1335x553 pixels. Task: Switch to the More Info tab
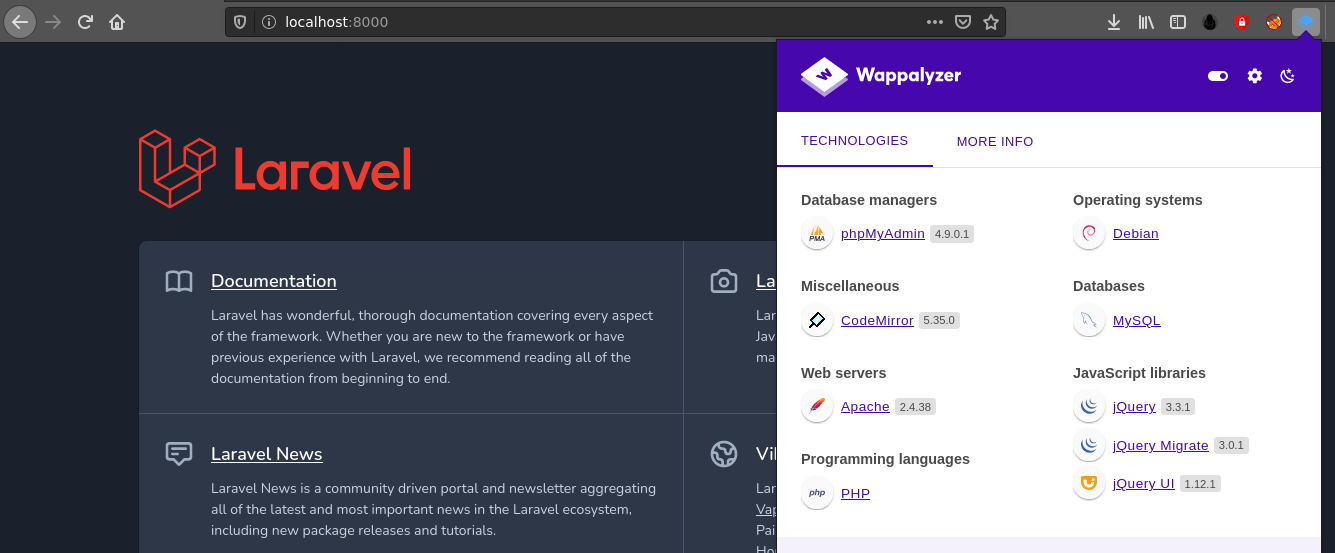click(994, 142)
